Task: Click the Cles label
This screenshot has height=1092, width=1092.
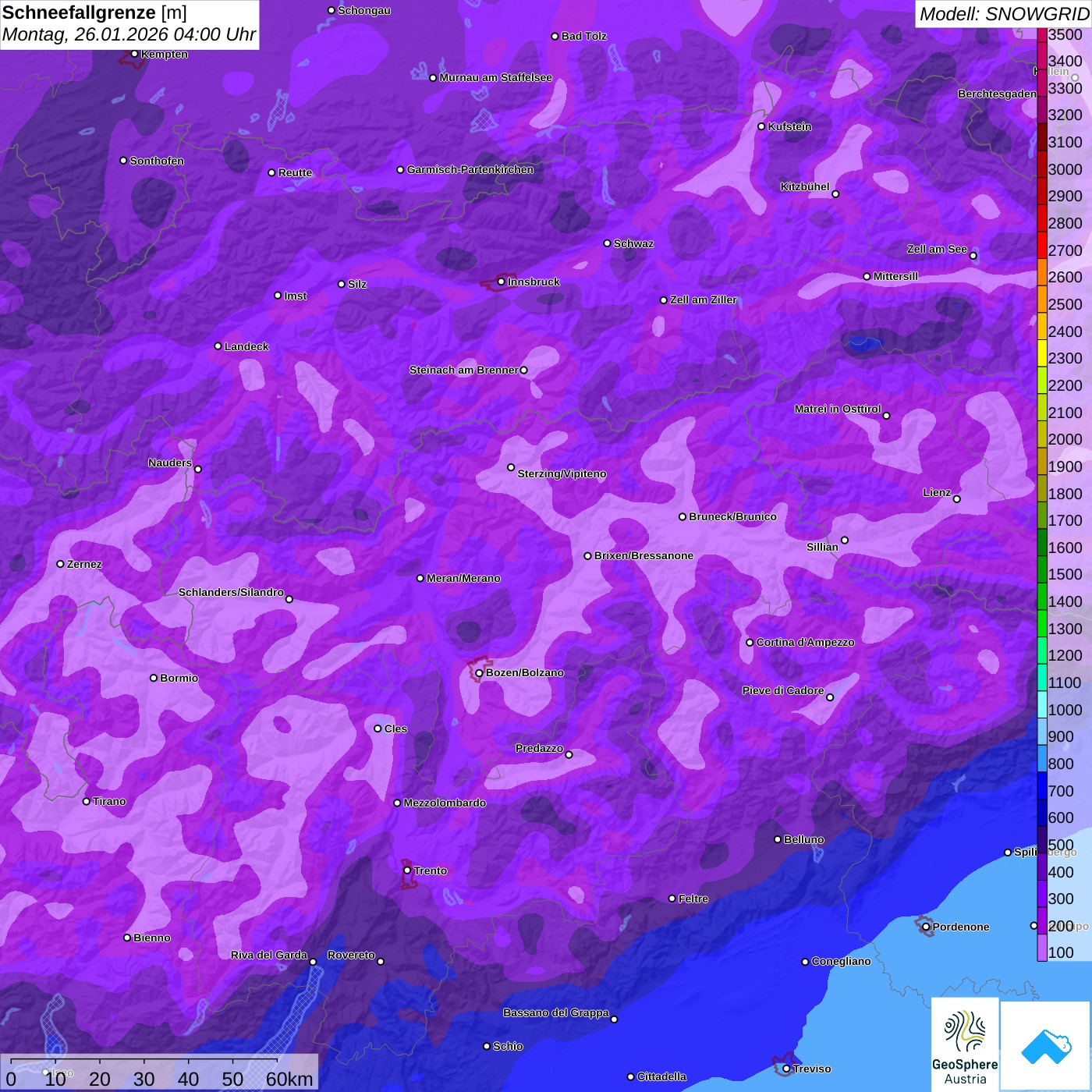Action: point(395,729)
